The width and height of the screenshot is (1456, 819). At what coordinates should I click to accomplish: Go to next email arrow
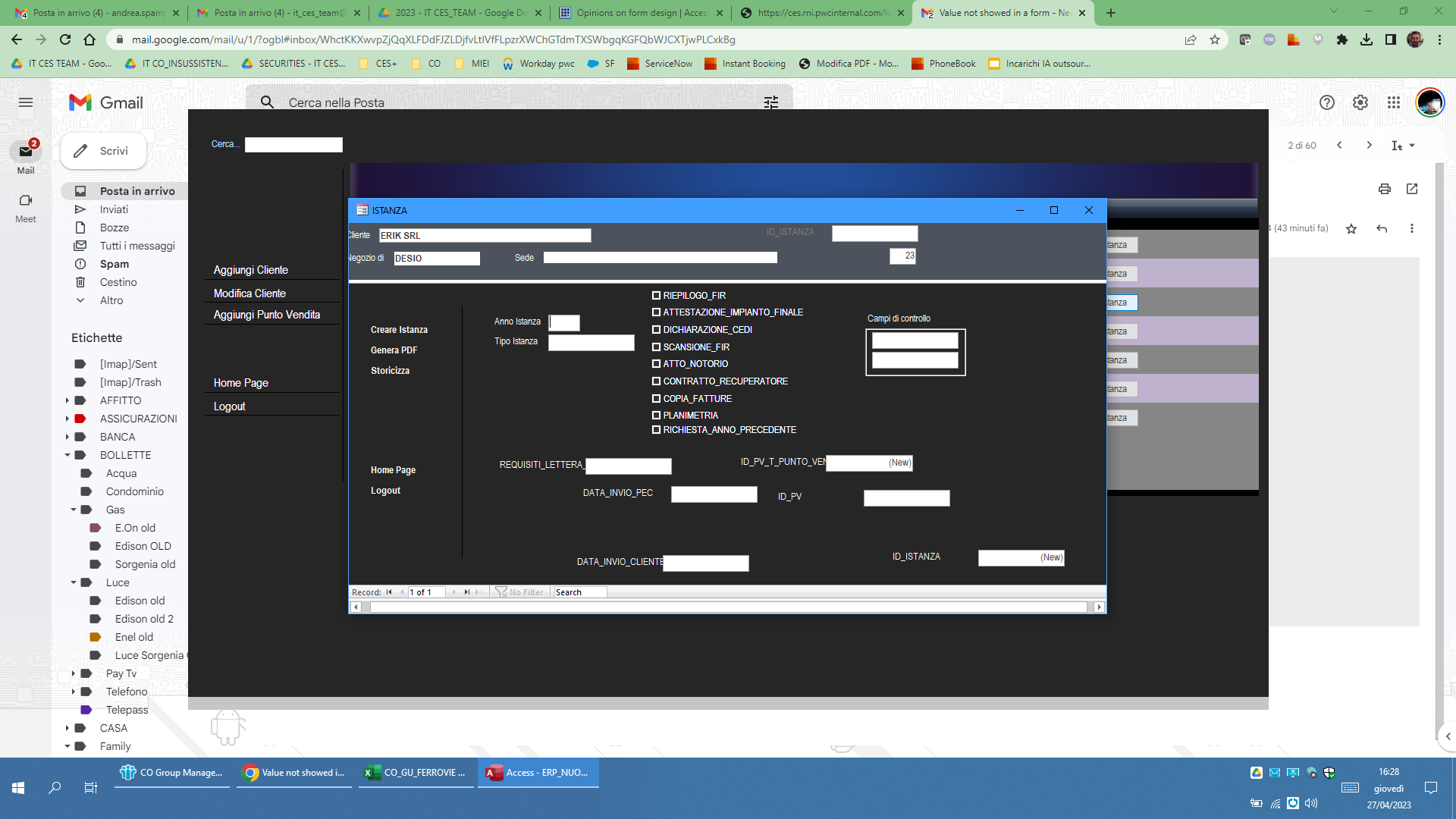coord(1369,145)
